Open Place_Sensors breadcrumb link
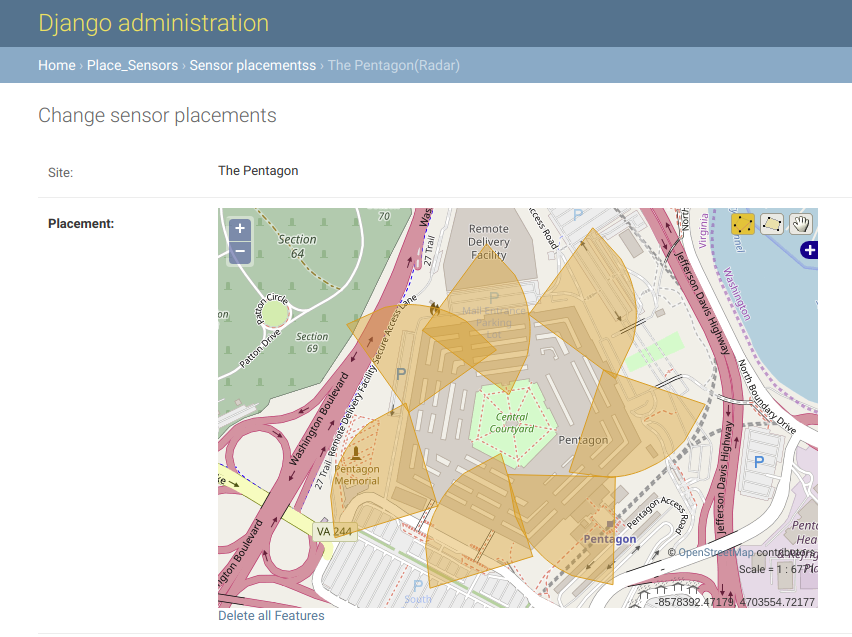The height and width of the screenshot is (637, 852). click(133, 65)
